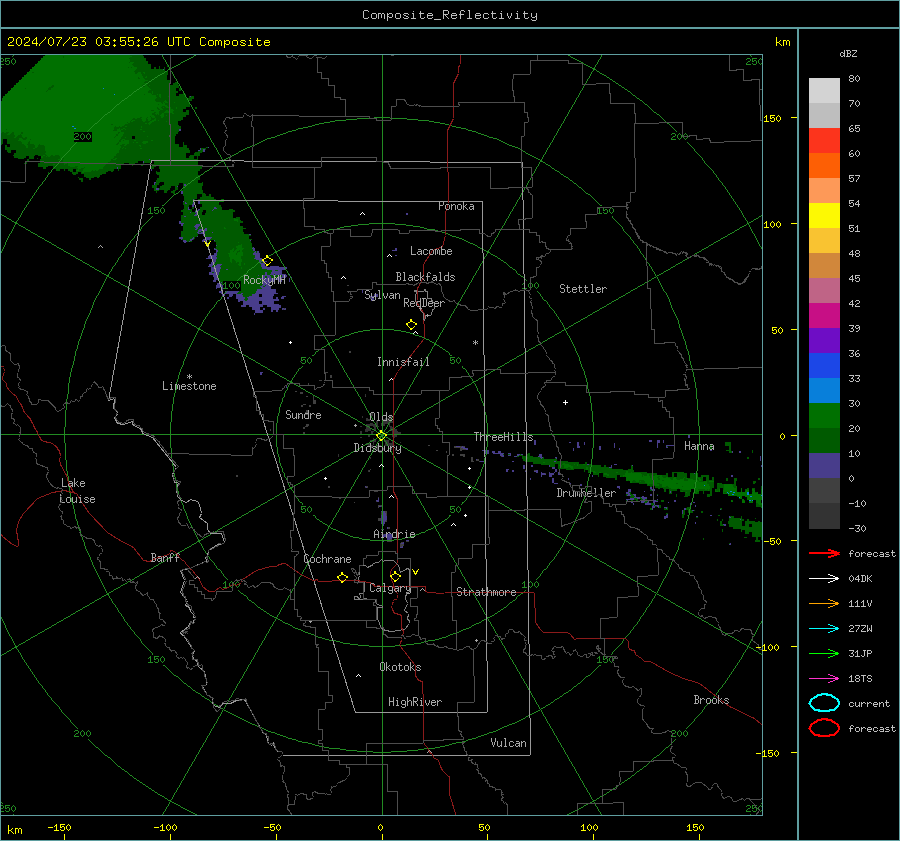Choose the green 31JP arrow legend icon
The image size is (900, 841).
[824, 653]
